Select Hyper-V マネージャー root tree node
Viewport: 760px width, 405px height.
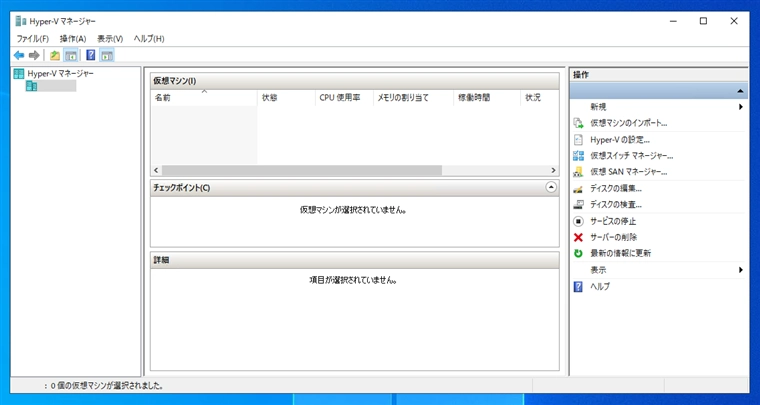pyautogui.click(x=61, y=74)
